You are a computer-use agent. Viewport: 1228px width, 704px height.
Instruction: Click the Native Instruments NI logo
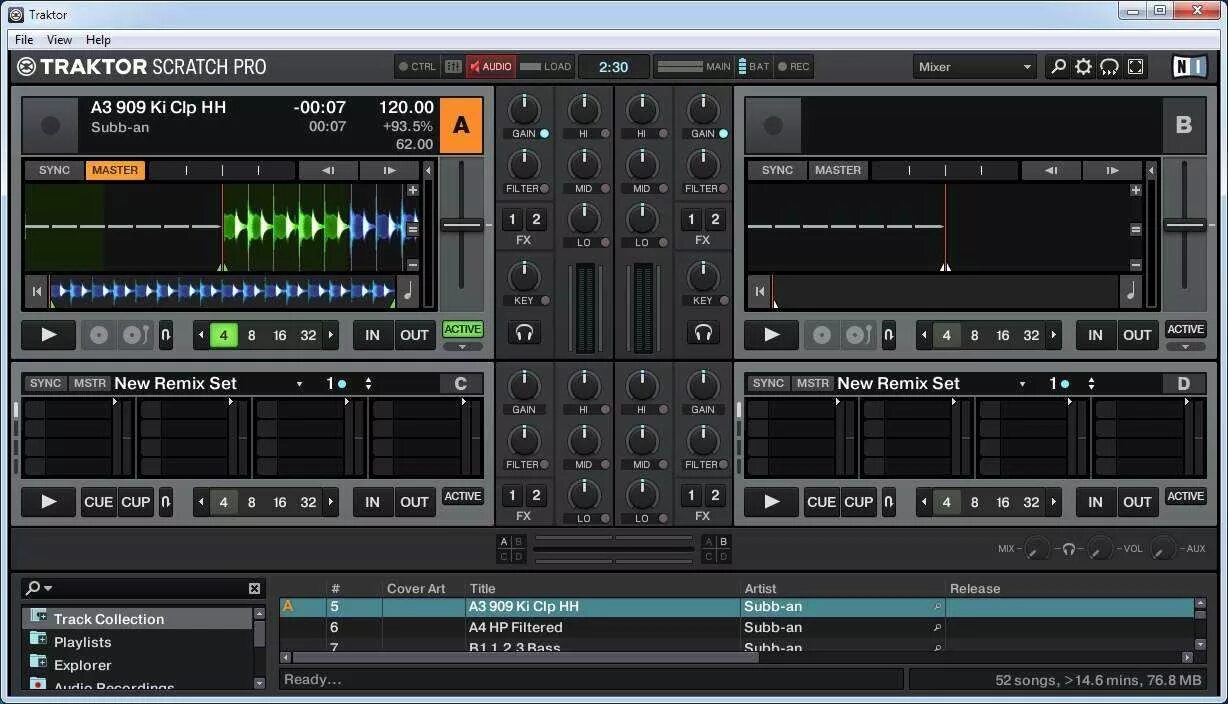[1189, 67]
